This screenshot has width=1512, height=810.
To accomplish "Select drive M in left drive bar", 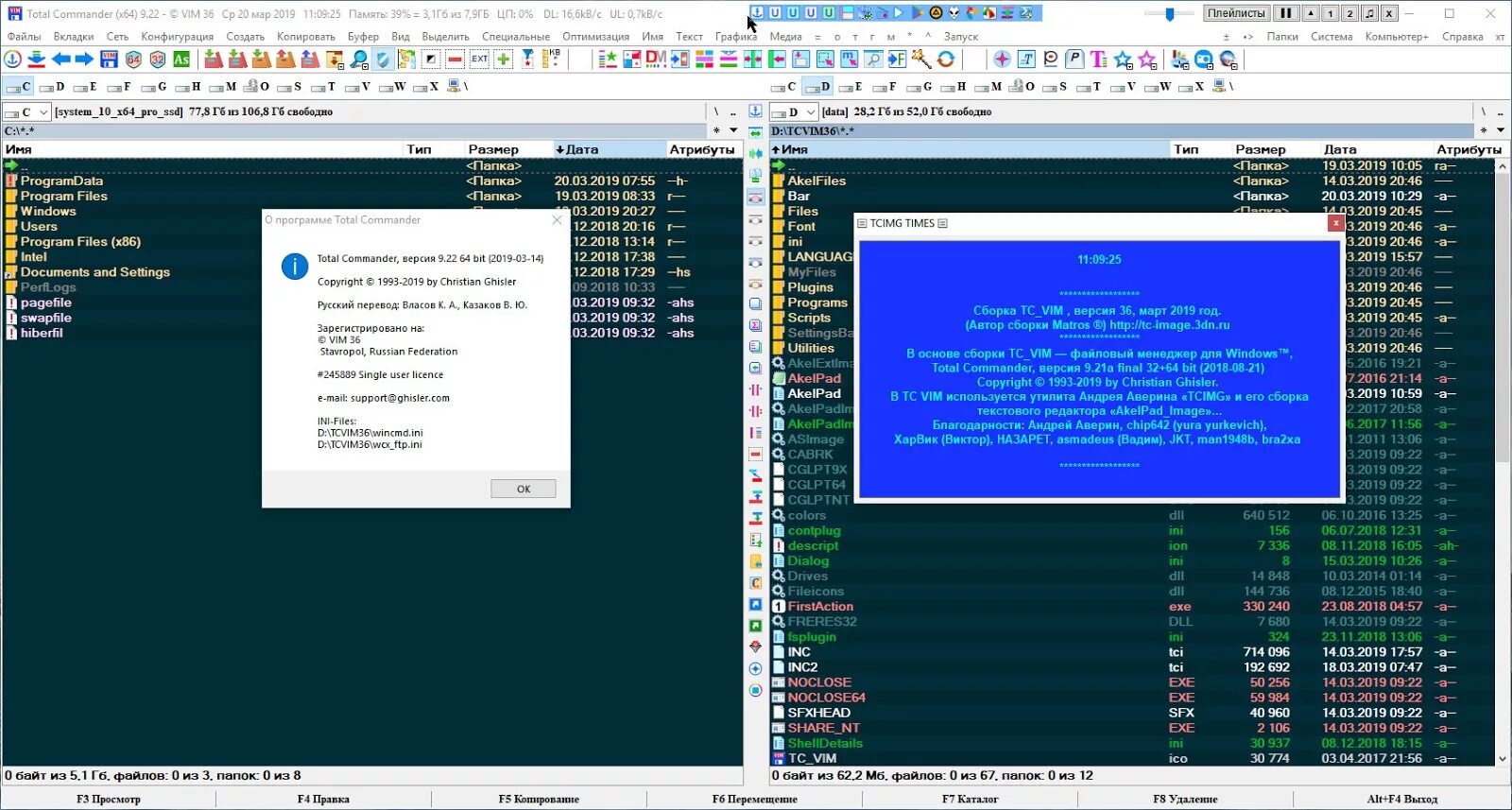I will coord(223,86).
